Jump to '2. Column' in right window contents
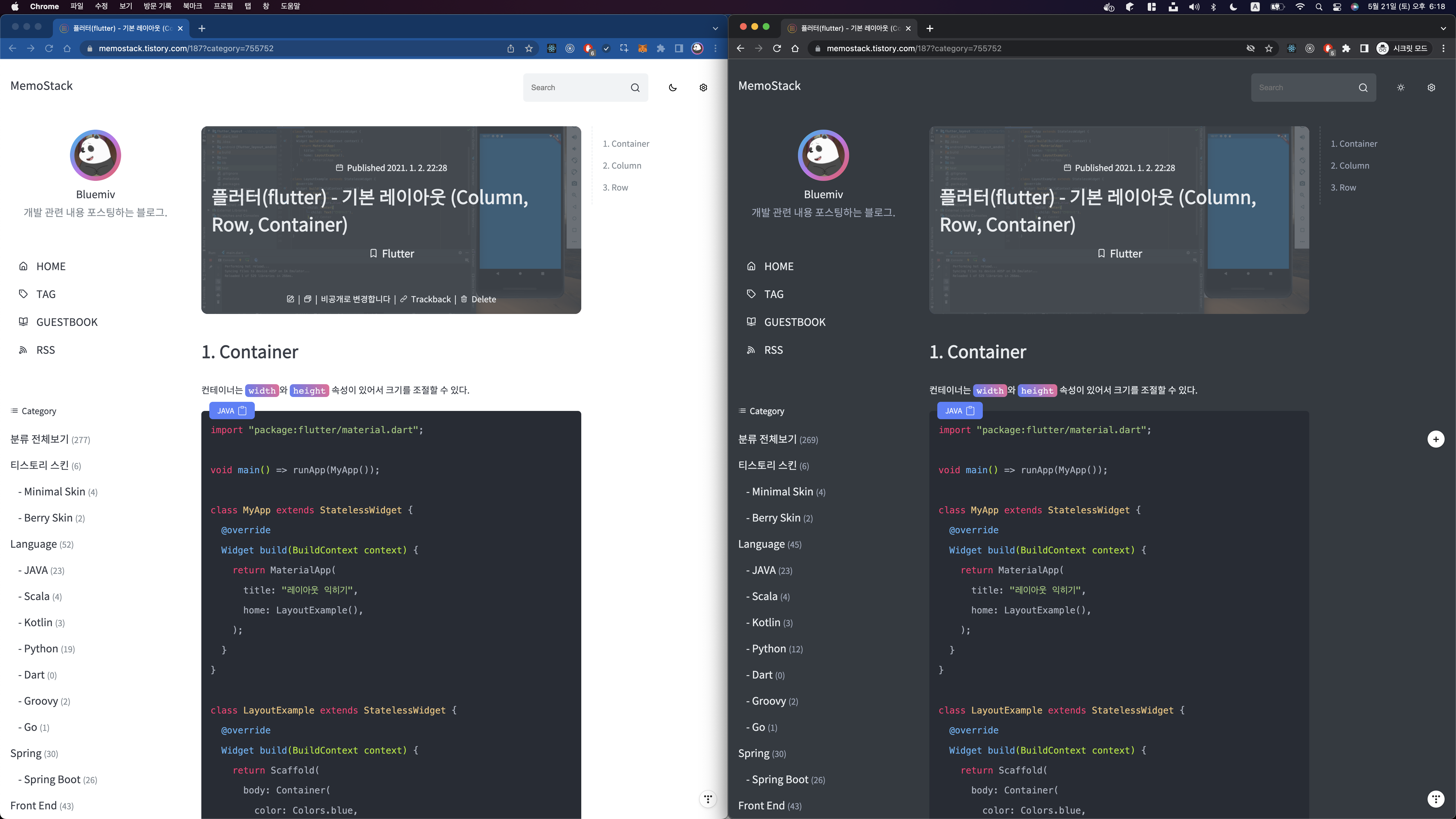1456x819 pixels. tap(1350, 166)
